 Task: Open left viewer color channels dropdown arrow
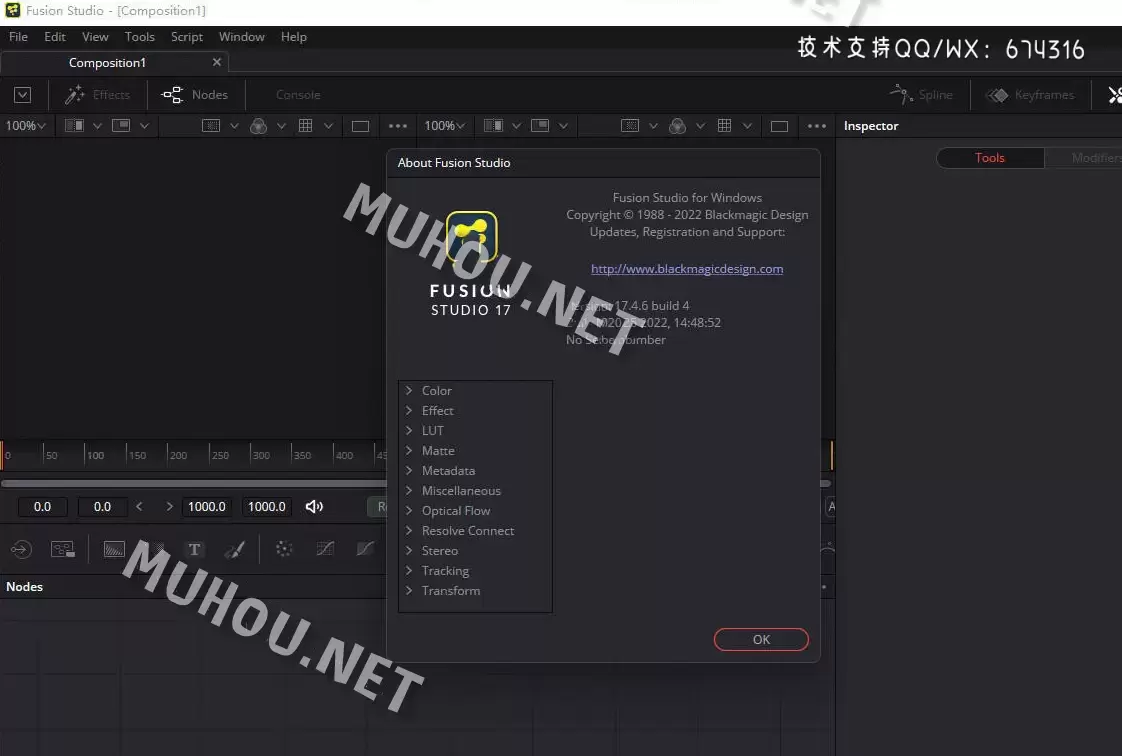click(x=281, y=126)
